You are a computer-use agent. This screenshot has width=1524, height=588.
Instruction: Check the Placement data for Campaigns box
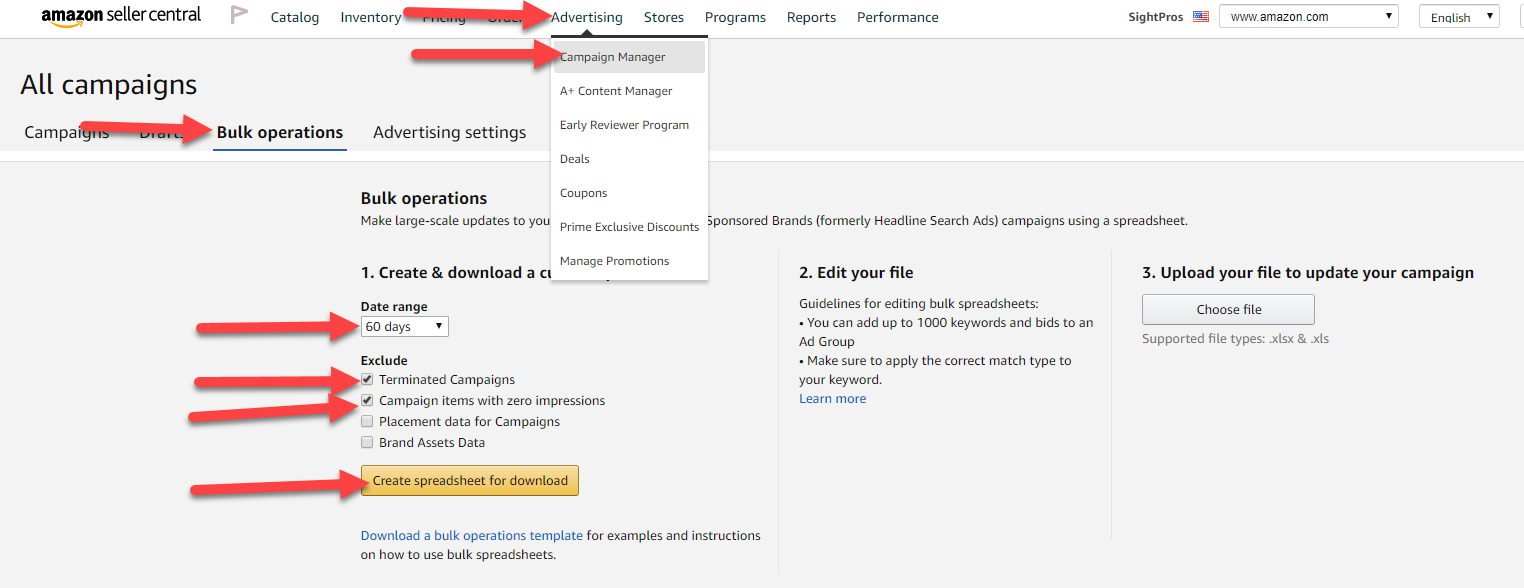coord(367,422)
